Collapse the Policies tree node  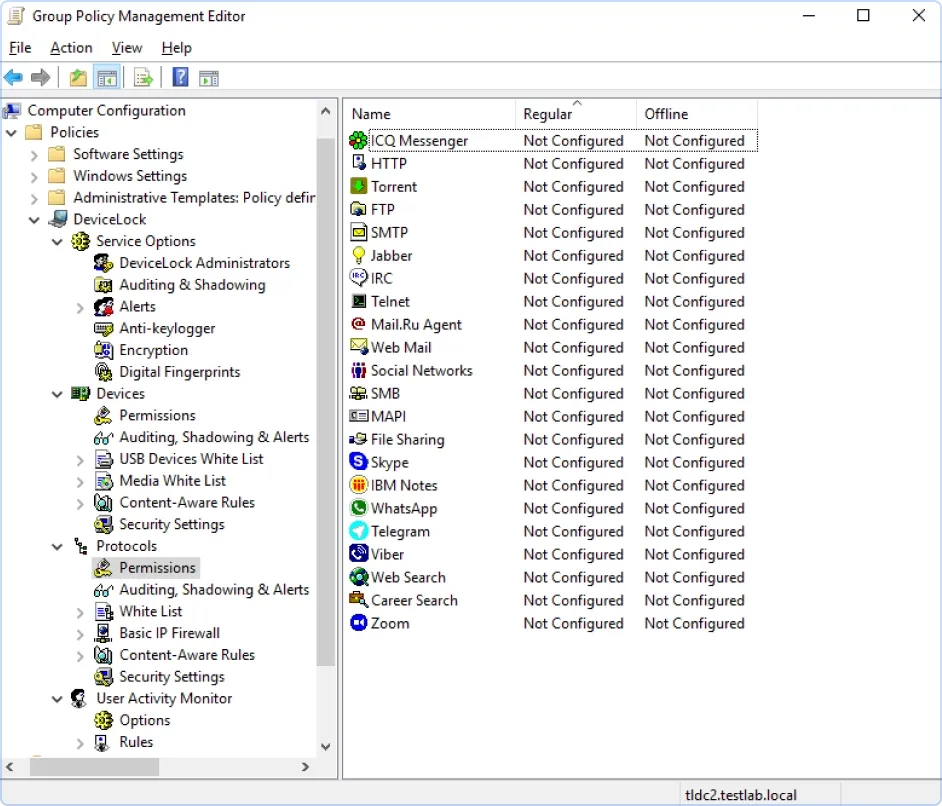pos(11,133)
